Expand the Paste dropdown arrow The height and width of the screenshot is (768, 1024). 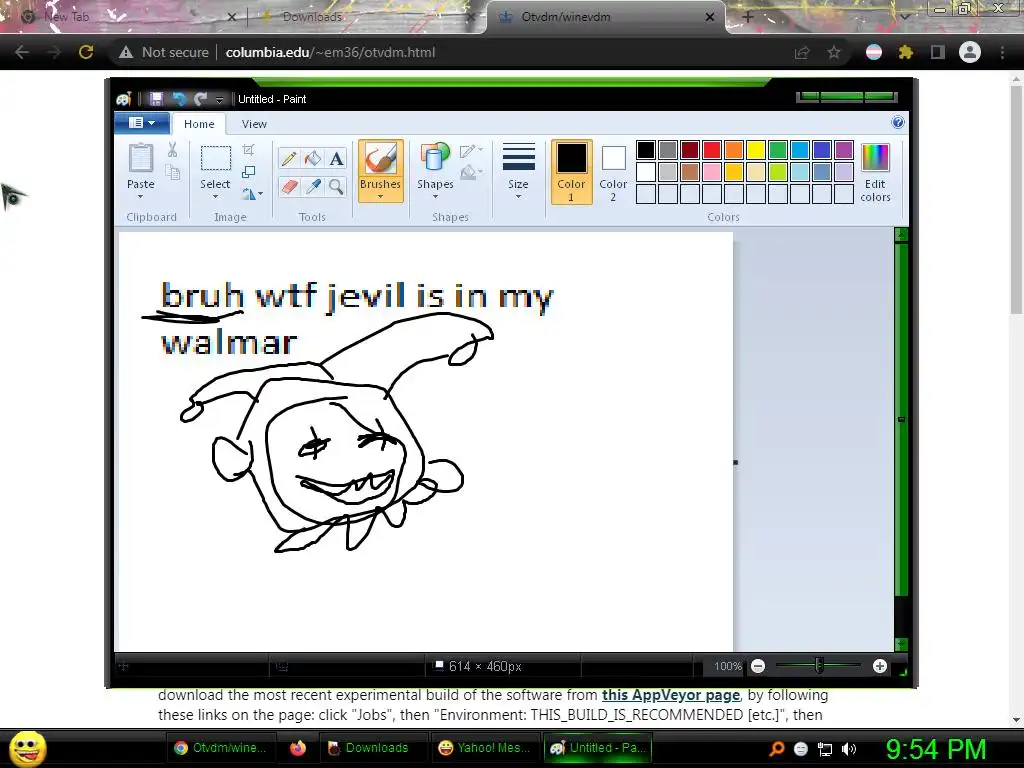click(140, 197)
